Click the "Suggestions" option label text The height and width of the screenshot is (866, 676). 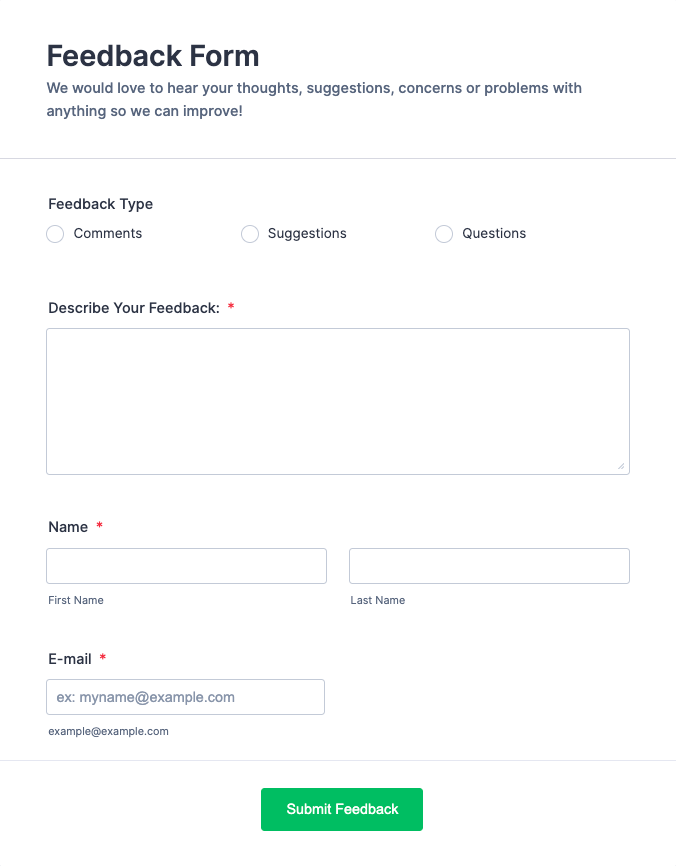[307, 234]
